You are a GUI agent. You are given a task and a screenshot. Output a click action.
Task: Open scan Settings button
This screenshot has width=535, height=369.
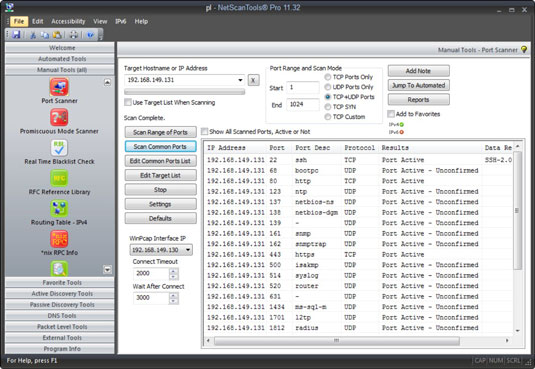click(x=160, y=204)
